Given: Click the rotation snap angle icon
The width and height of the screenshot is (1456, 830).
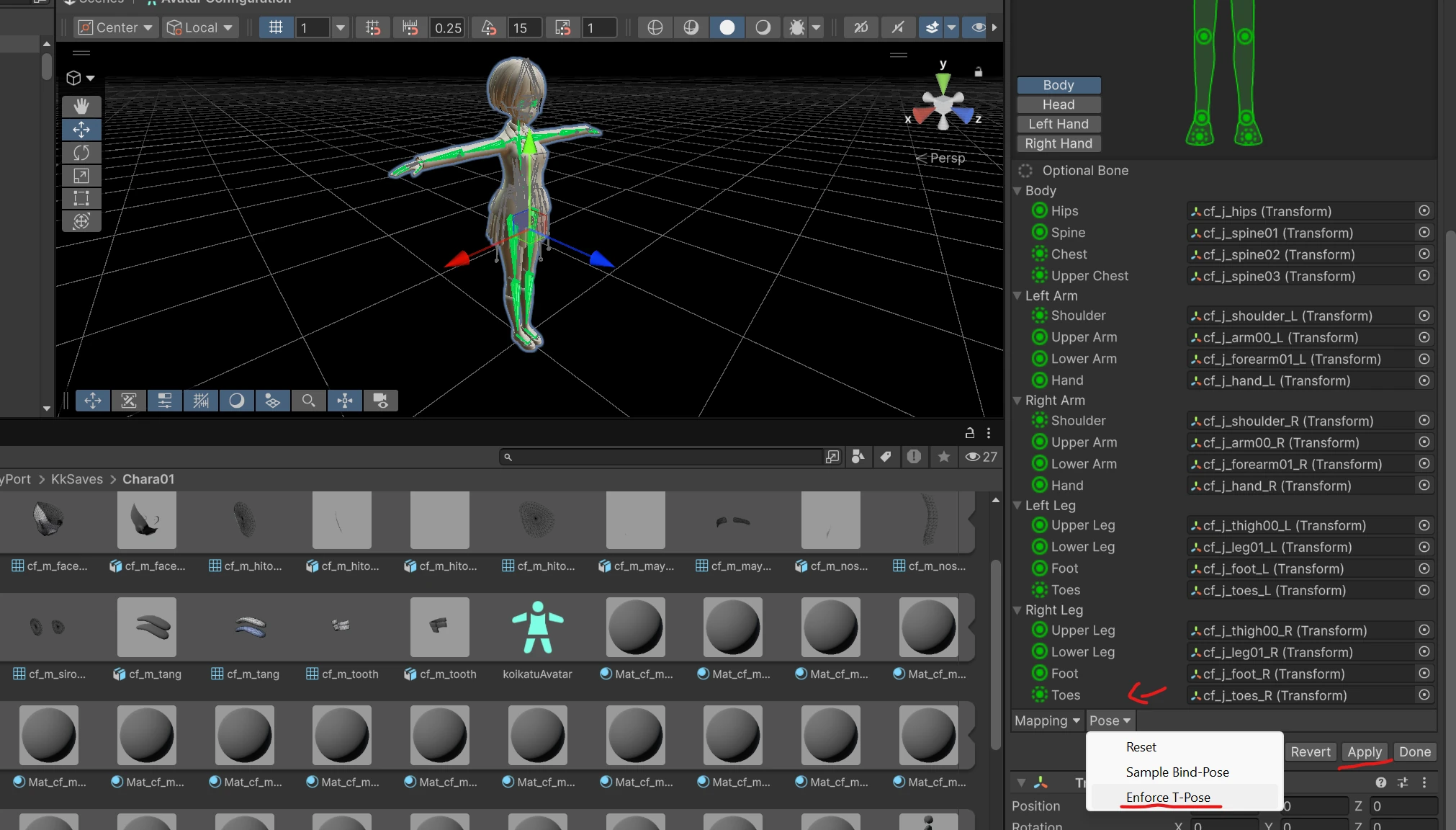Looking at the screenshot, I should pyautogui.click(x=489, y=27).
